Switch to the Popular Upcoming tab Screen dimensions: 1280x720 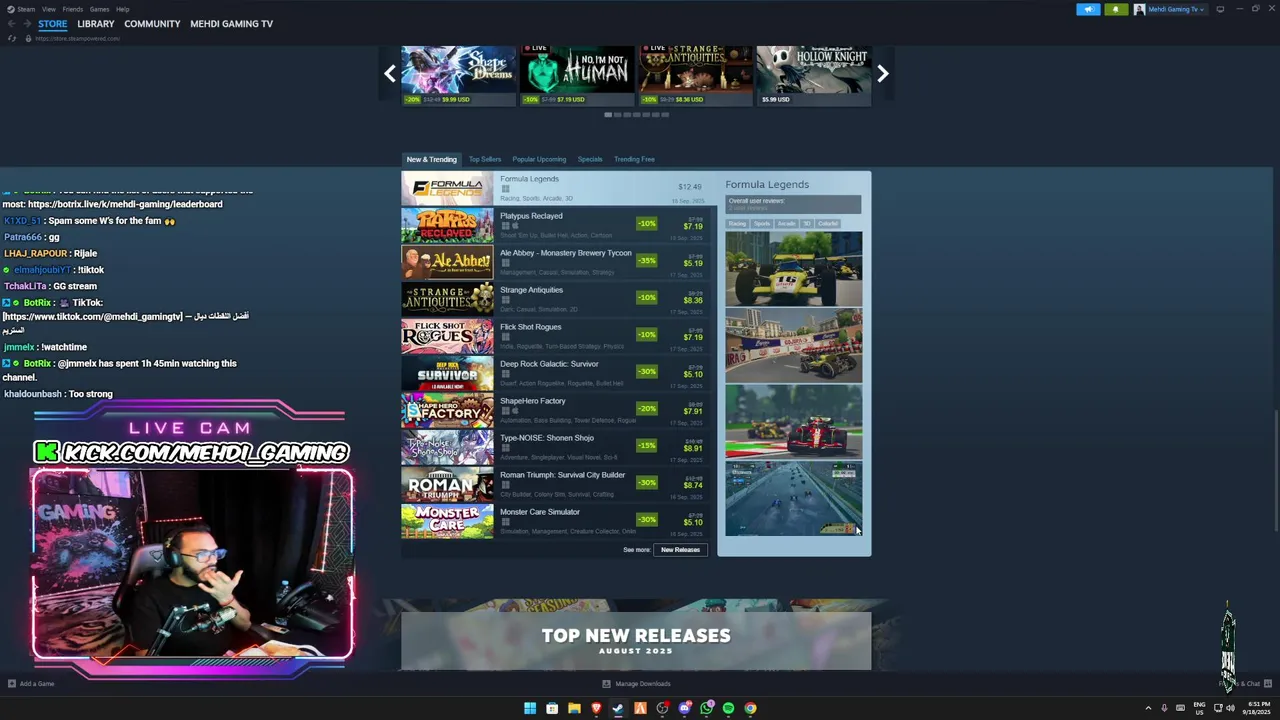(x=539, y=159)
